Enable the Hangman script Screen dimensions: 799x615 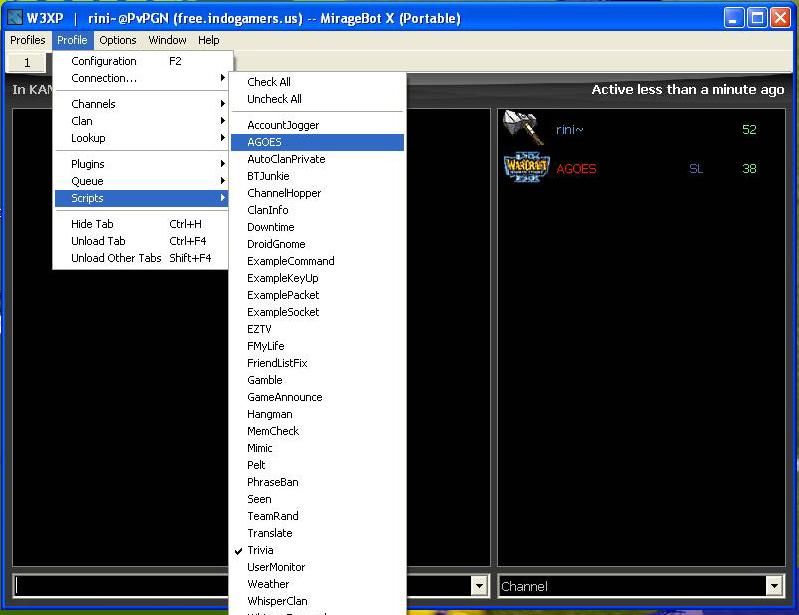(317, 414)
